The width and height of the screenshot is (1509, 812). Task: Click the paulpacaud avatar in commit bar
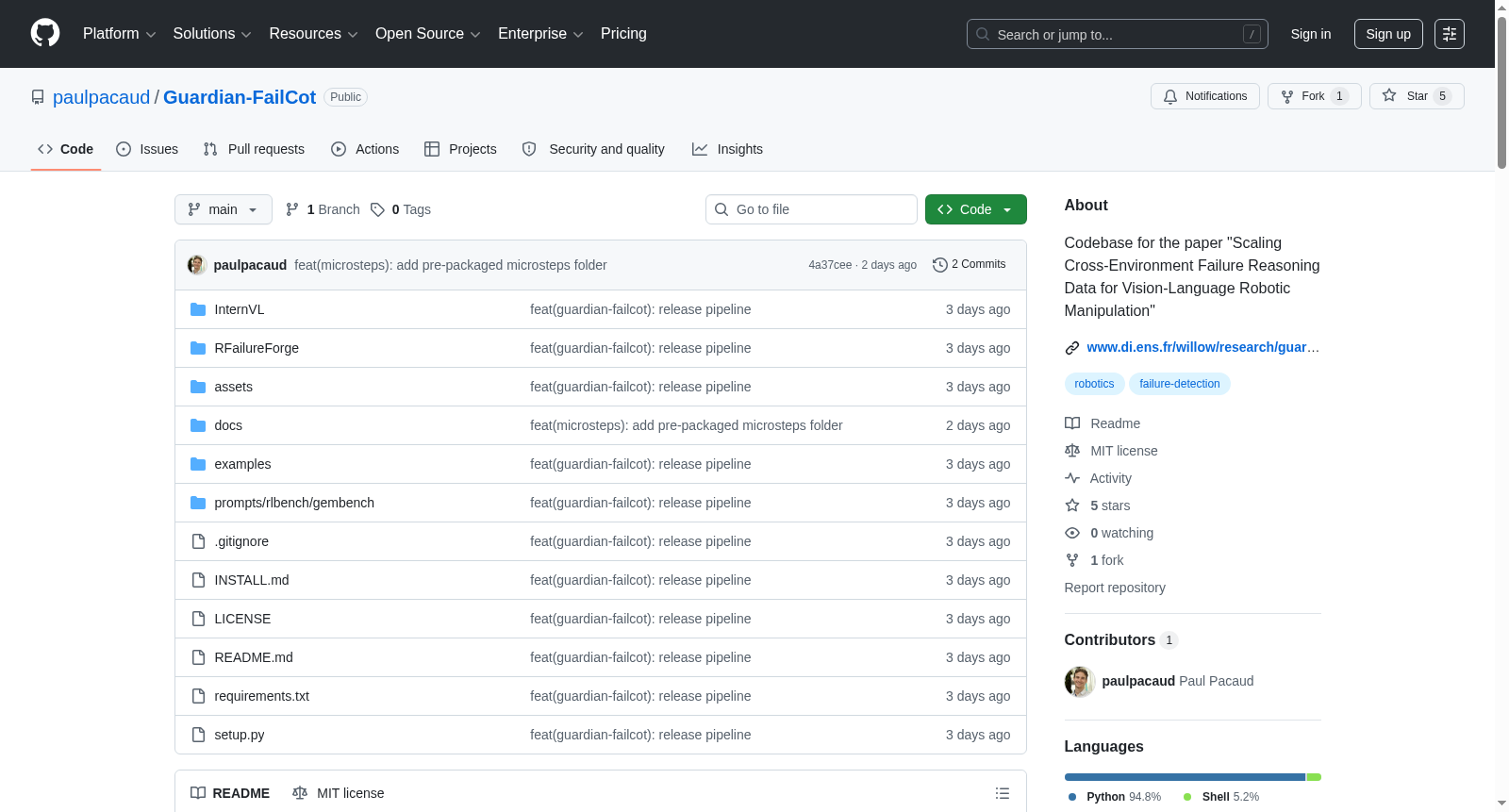197,265
